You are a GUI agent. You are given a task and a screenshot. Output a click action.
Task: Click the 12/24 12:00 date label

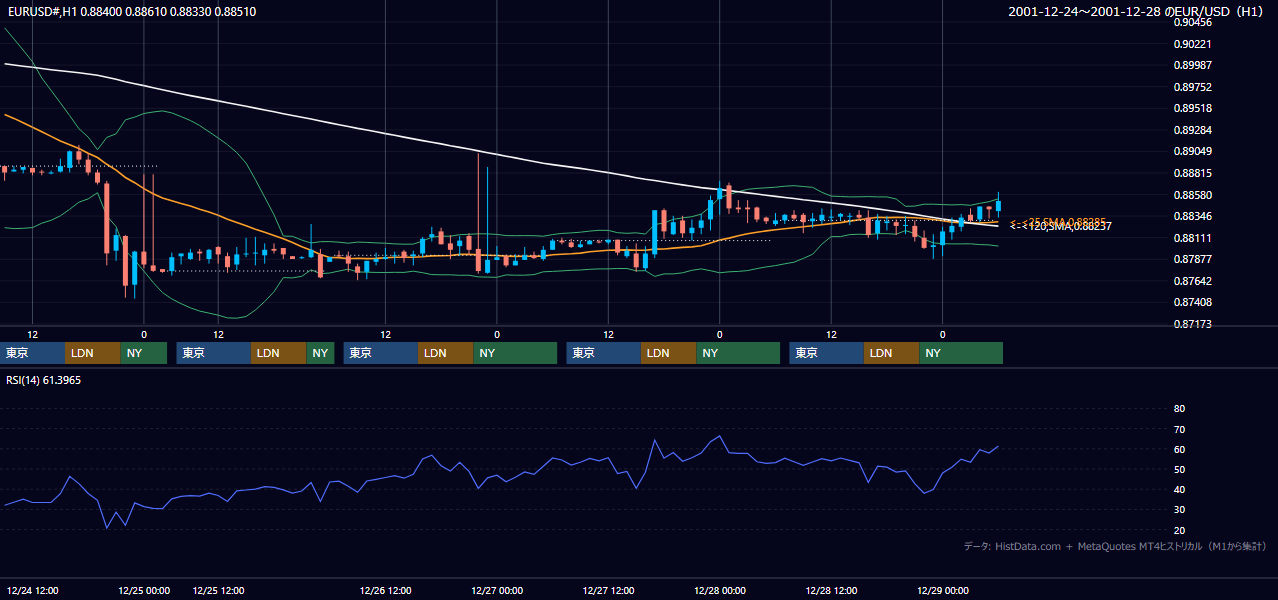tap(32, 591)
